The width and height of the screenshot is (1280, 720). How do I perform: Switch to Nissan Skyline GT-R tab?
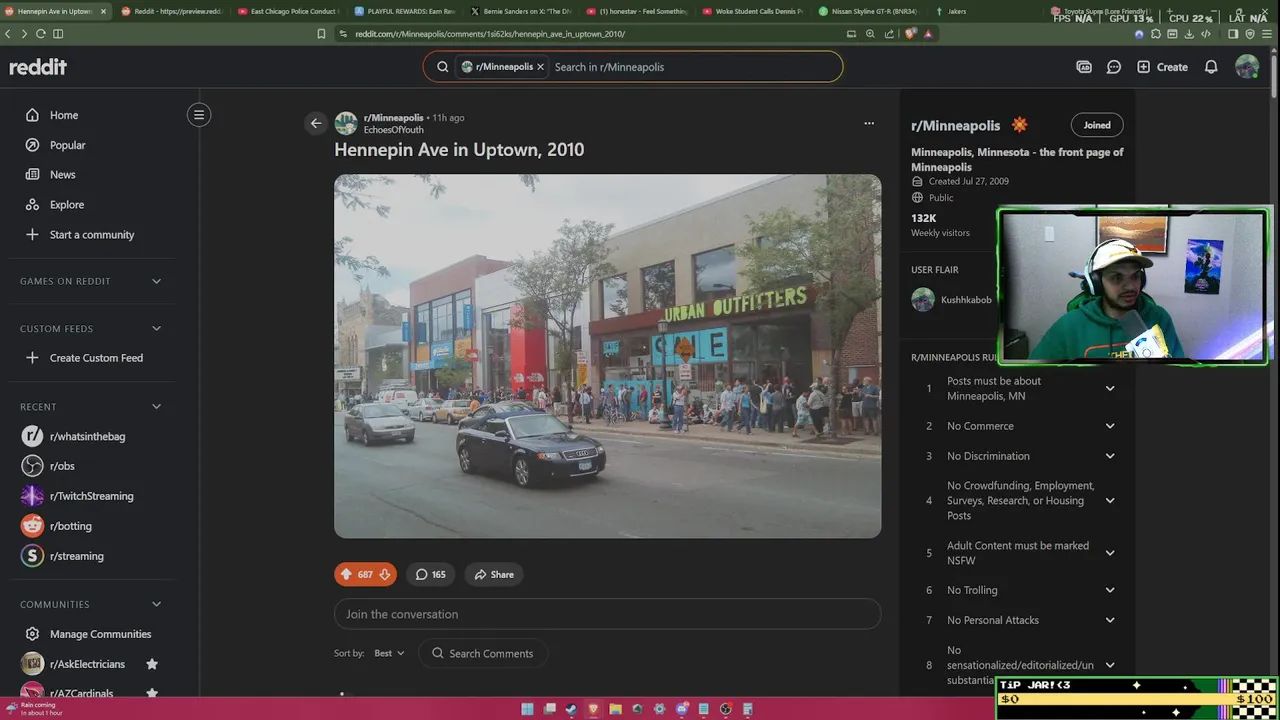pos(869,11)
